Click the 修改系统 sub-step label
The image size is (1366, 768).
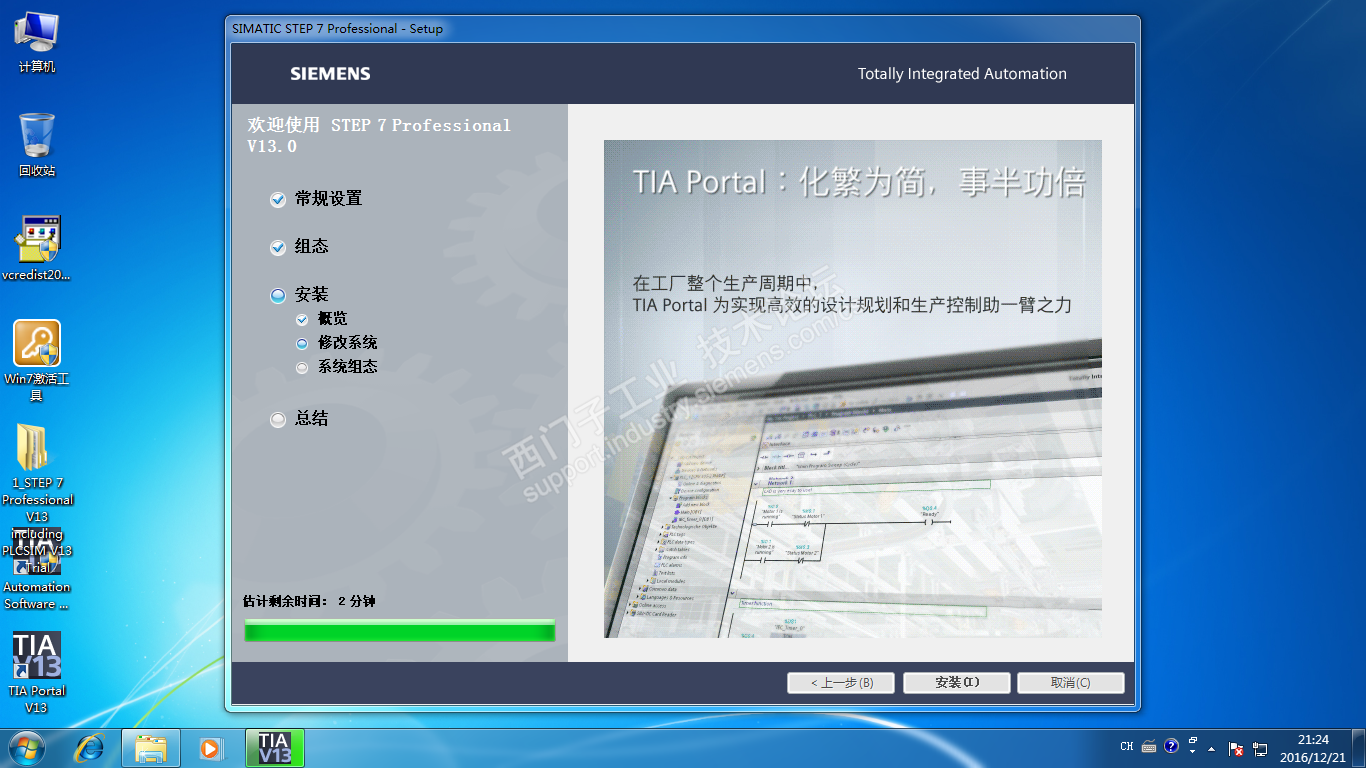coord(347,343)
